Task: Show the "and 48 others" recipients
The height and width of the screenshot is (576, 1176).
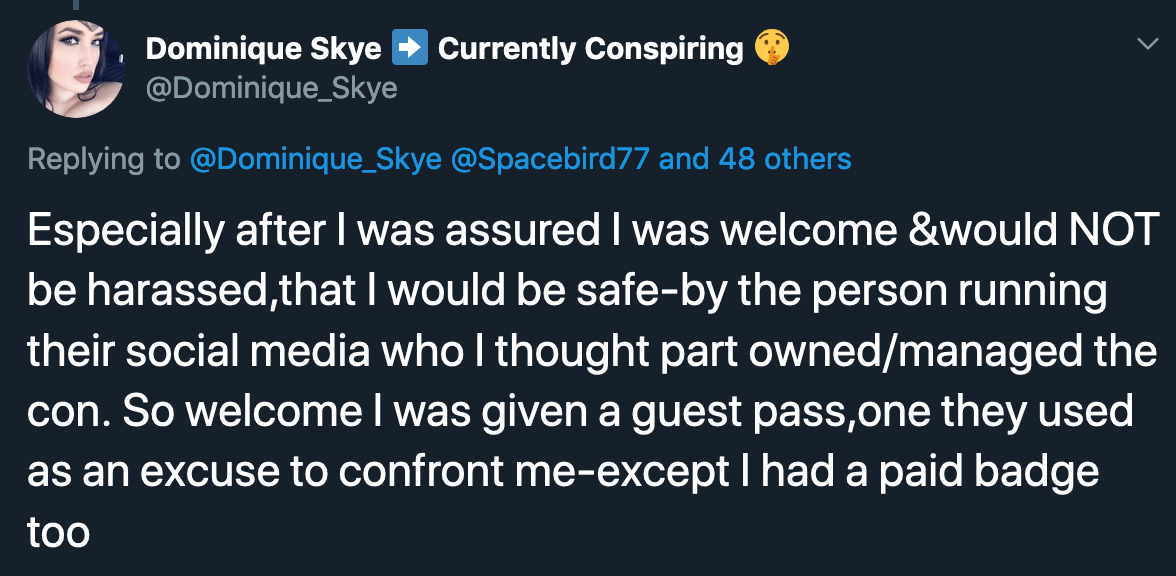Action: tap(754, 158)
